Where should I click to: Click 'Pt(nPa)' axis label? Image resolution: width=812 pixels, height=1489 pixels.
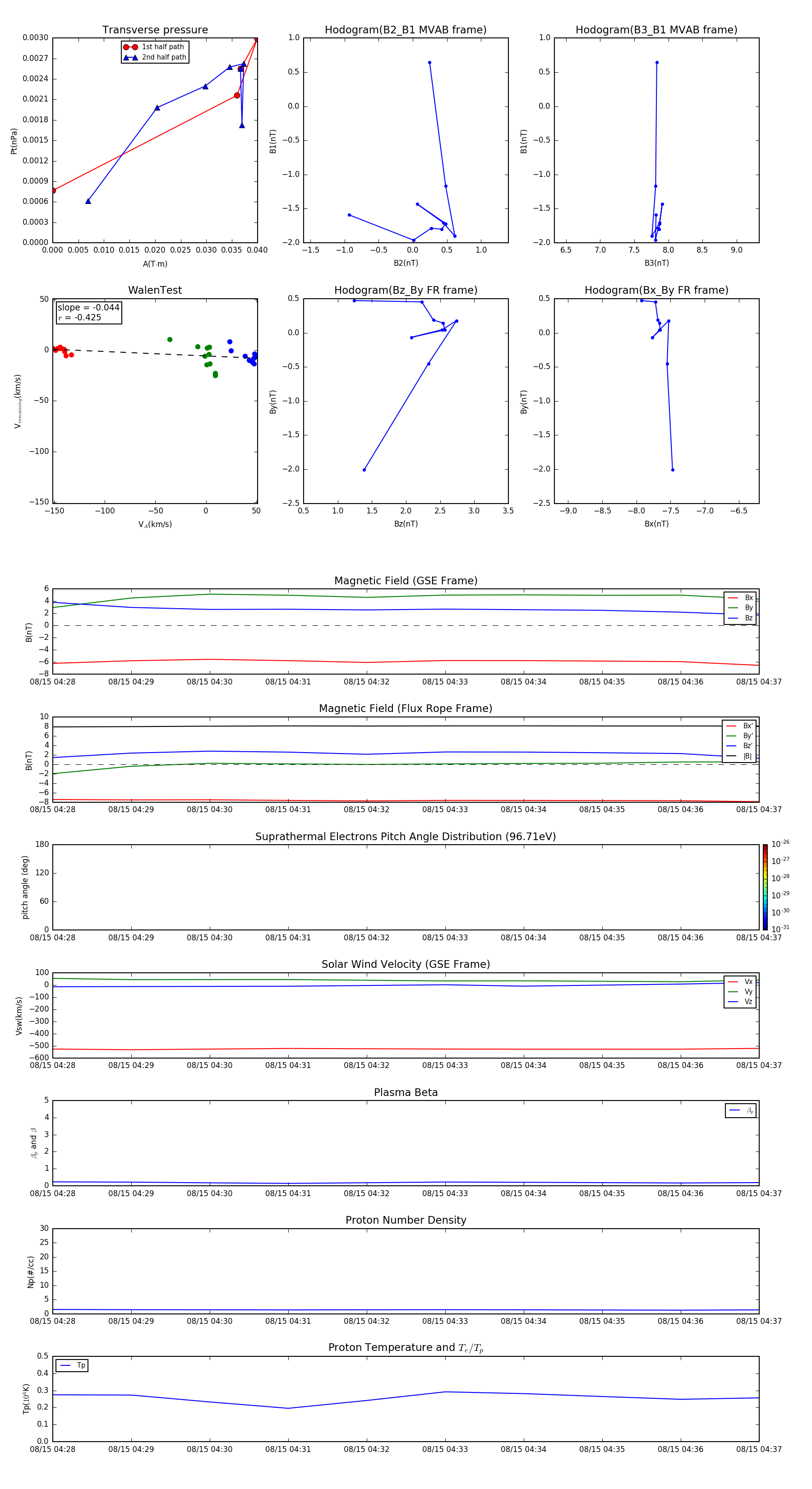click(14, 141)
